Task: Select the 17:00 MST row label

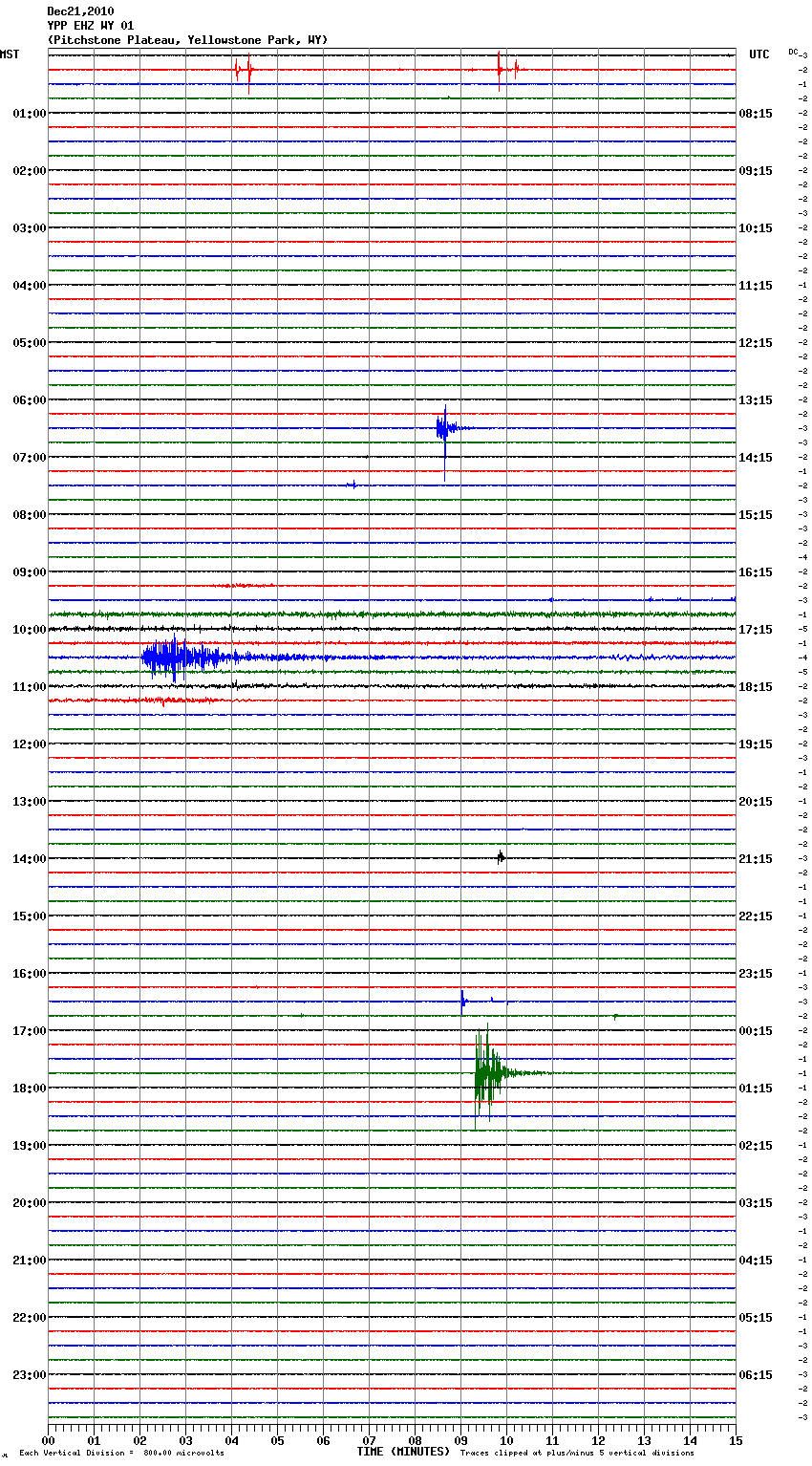Action: (x=30, y=1031)
